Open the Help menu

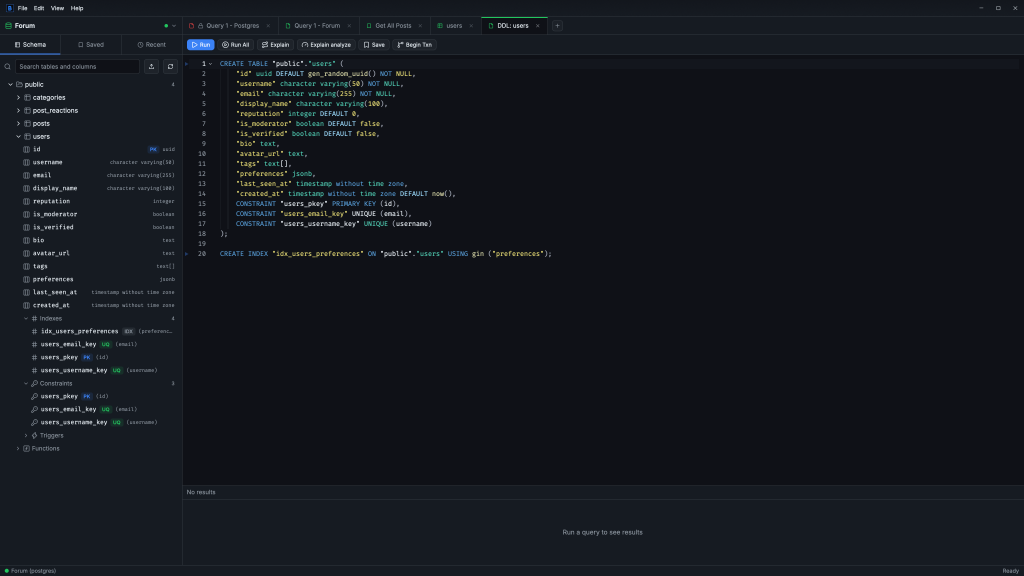[x=77, y=8]
